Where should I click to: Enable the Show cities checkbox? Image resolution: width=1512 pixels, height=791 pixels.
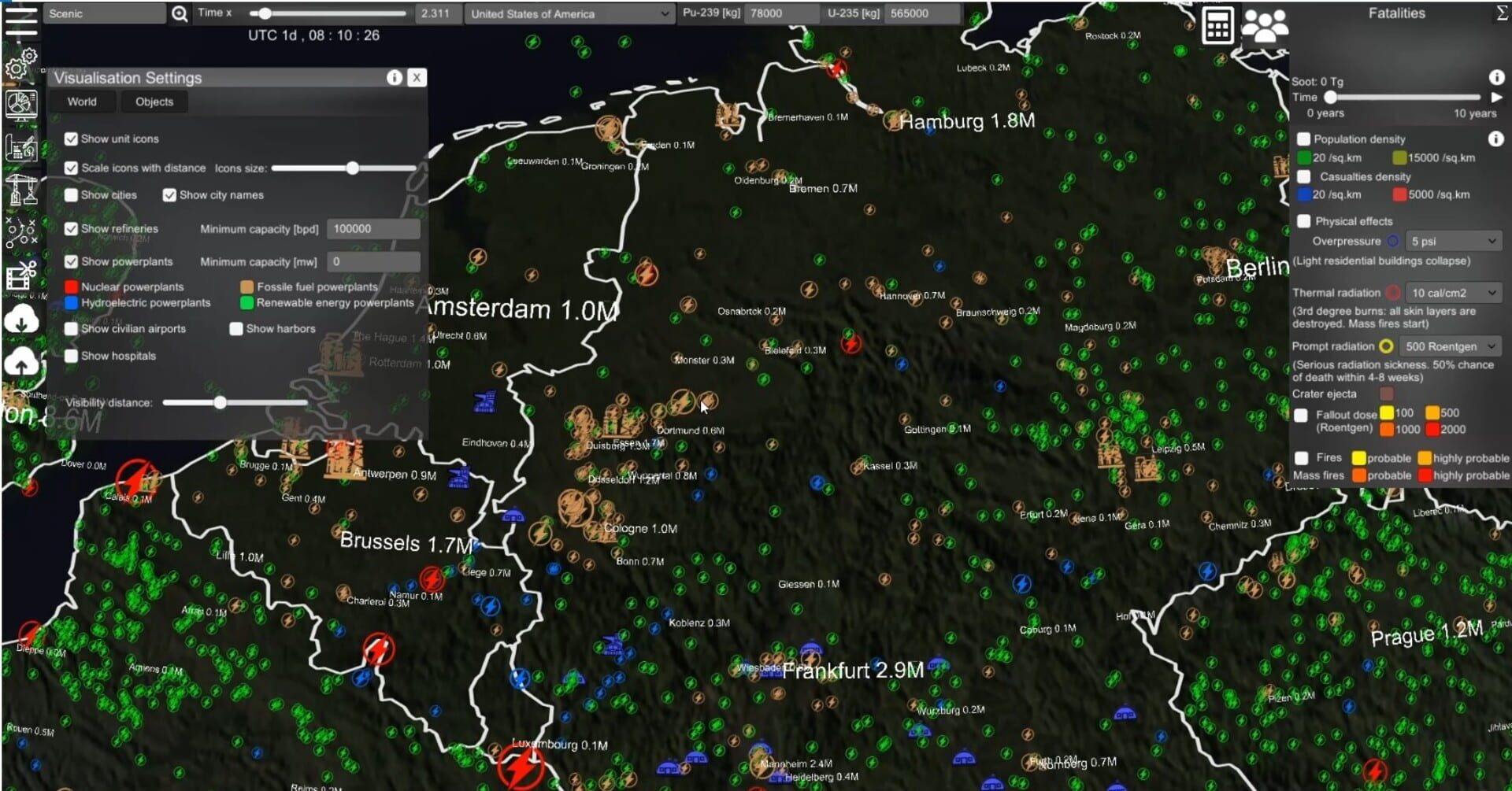pyautogui.click(x=72, y=195)
